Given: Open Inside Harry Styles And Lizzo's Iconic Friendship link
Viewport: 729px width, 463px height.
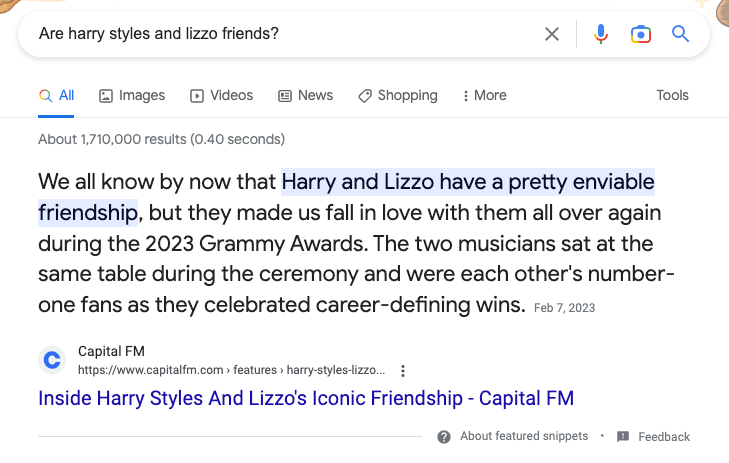Looking at the screenshot, I should [x=306, y=398].
